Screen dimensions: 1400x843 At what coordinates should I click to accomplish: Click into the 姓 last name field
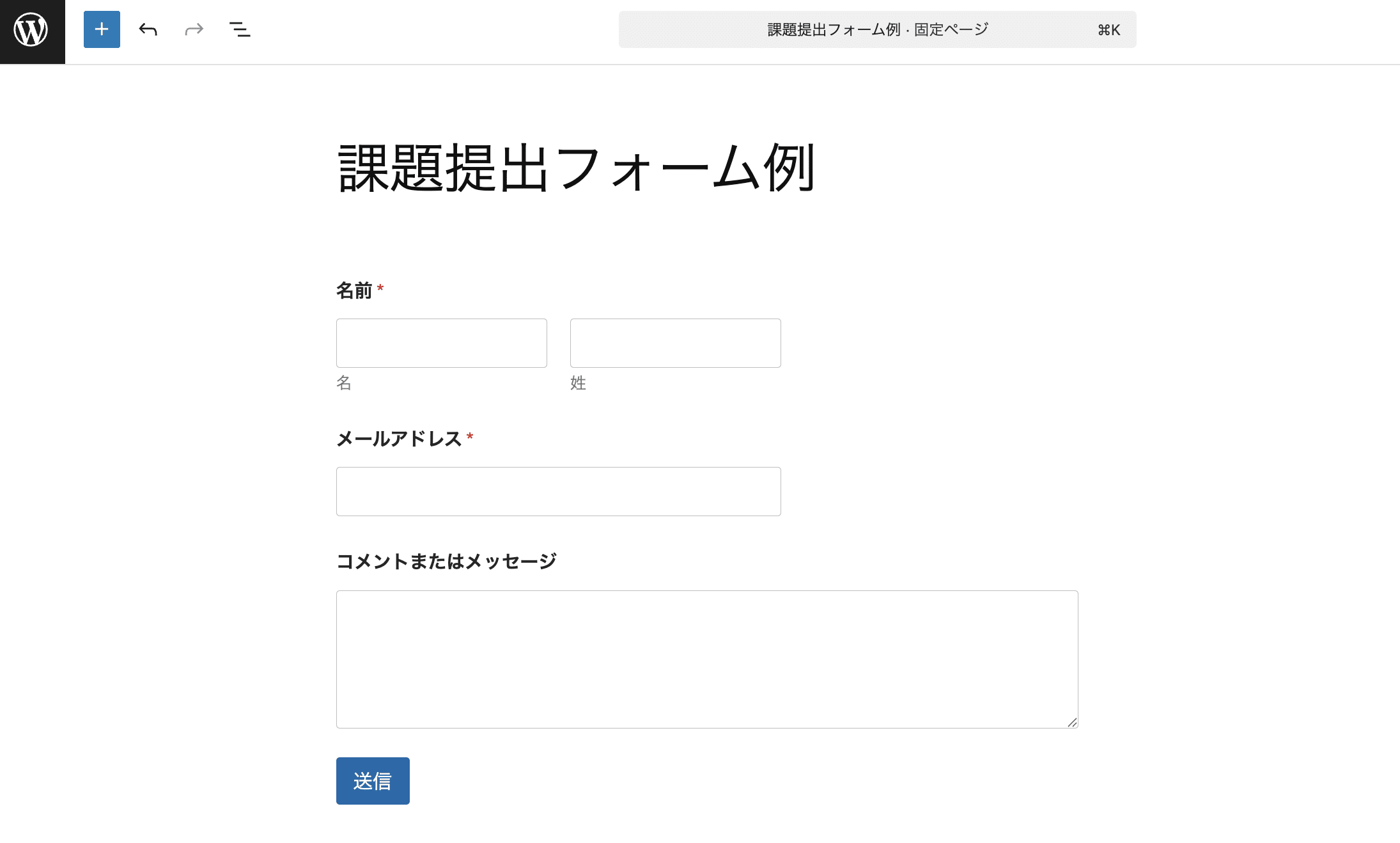[675, 343]
